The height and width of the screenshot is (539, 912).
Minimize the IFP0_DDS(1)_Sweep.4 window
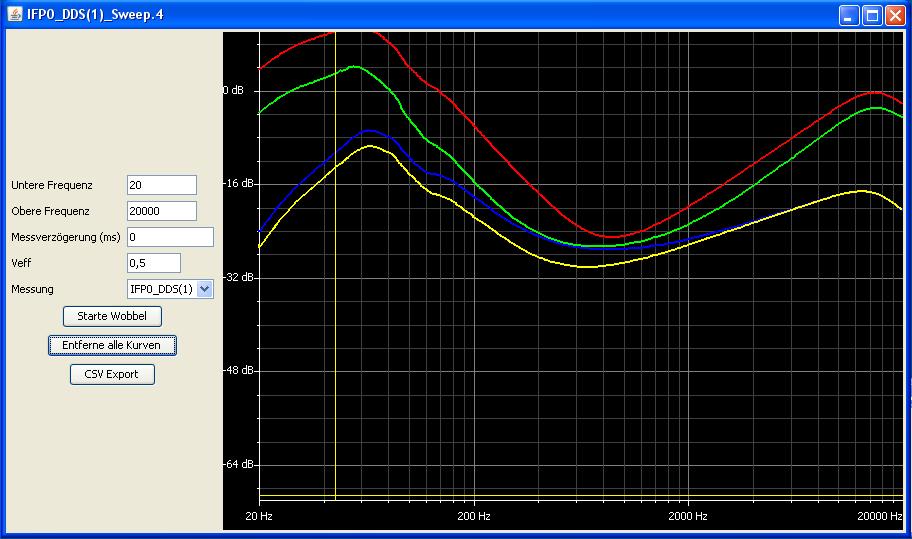[x=849, y=15]
